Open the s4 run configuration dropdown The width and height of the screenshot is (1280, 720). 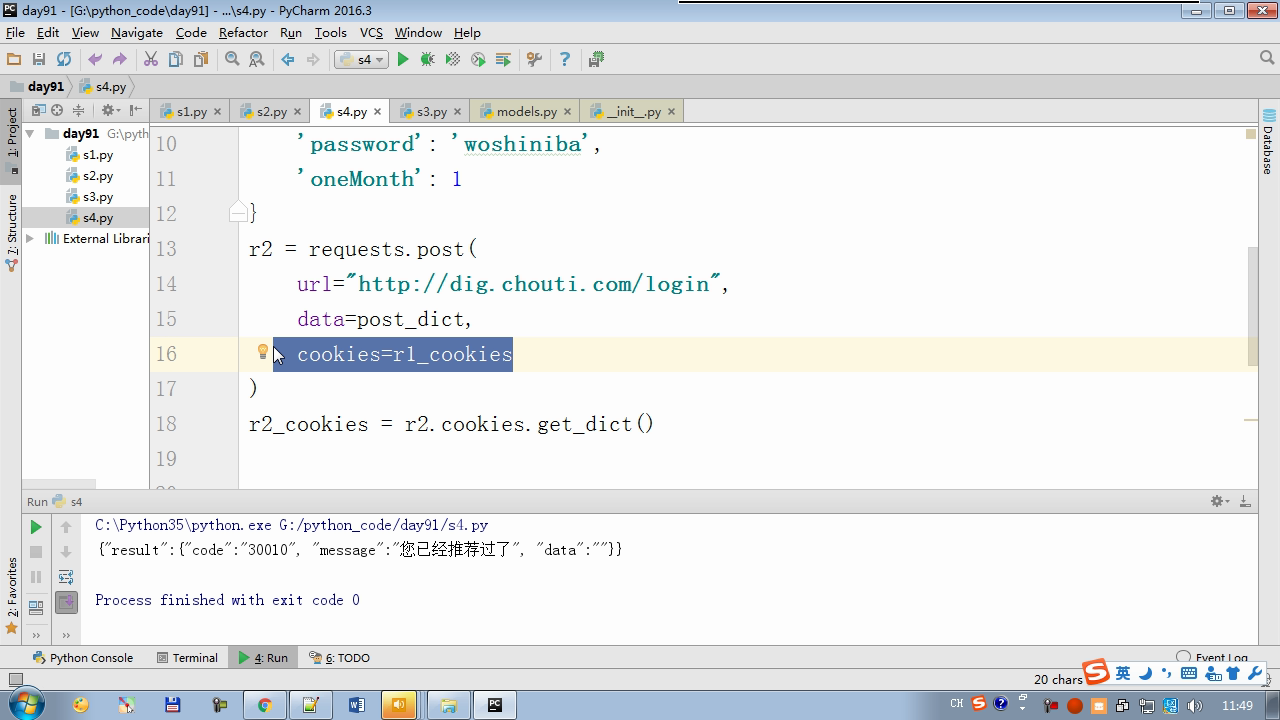click(360, 60)
